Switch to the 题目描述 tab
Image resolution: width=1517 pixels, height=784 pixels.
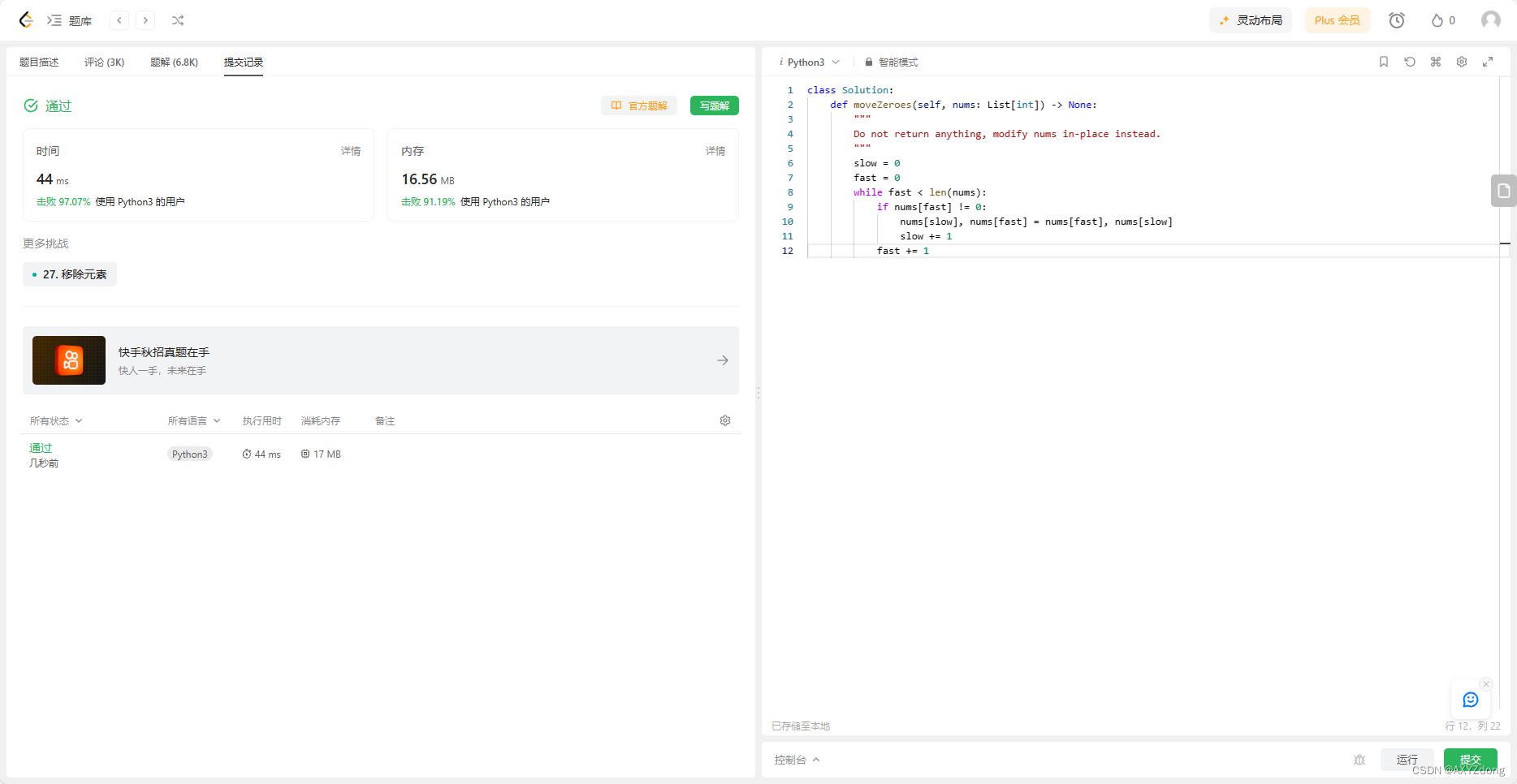[39, 62]
